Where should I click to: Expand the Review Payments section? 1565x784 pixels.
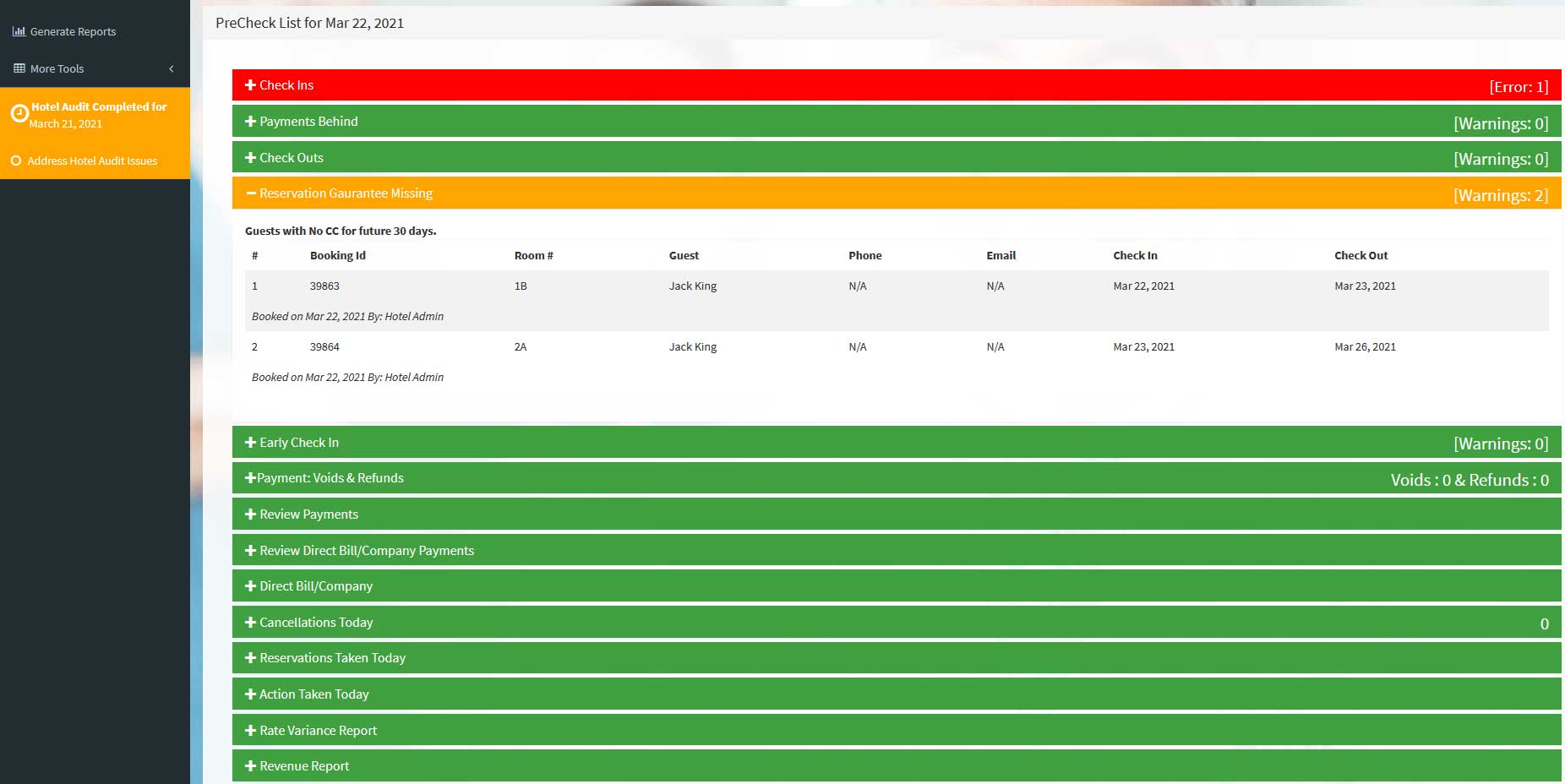pyautogui.click(x=897, y=514)
